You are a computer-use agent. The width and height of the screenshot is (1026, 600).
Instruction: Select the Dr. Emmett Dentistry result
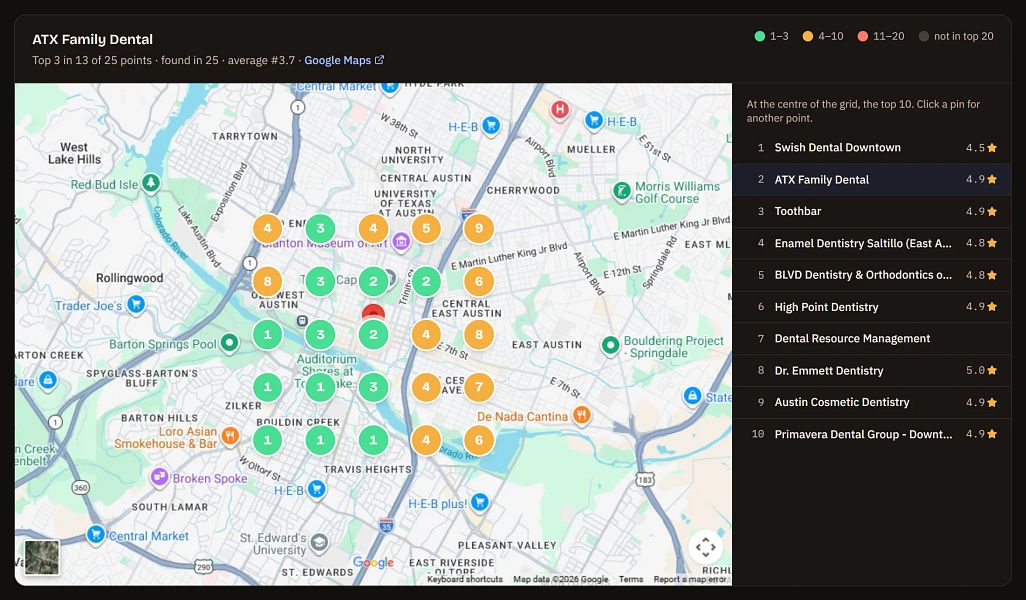coord(872,370)
